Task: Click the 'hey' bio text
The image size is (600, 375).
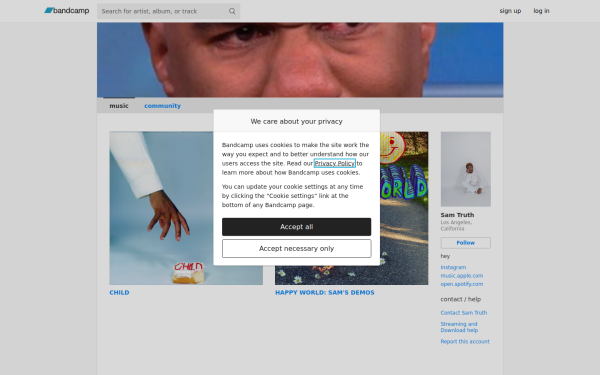Action: point(445,256)
